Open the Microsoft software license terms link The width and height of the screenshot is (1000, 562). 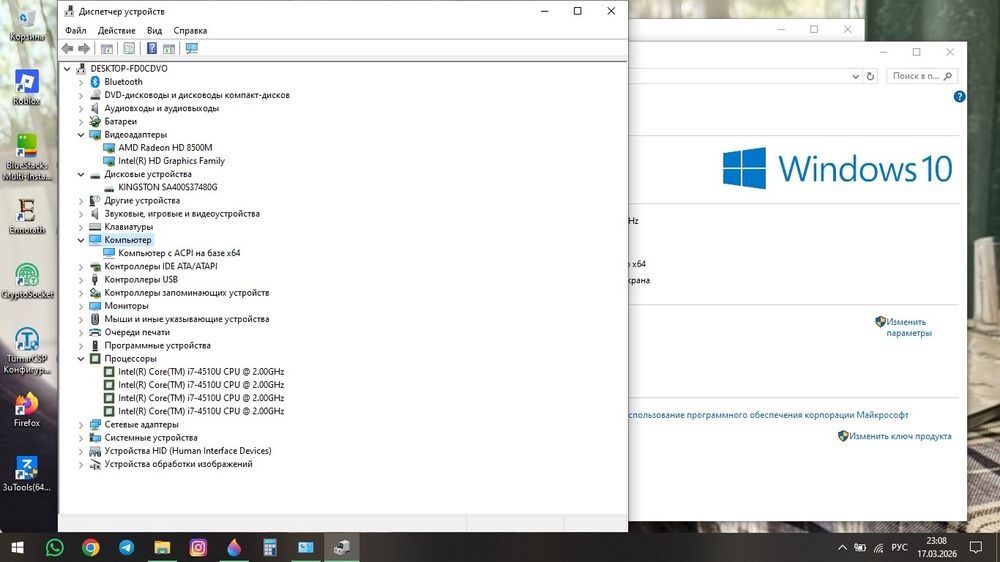click(768, 415)
